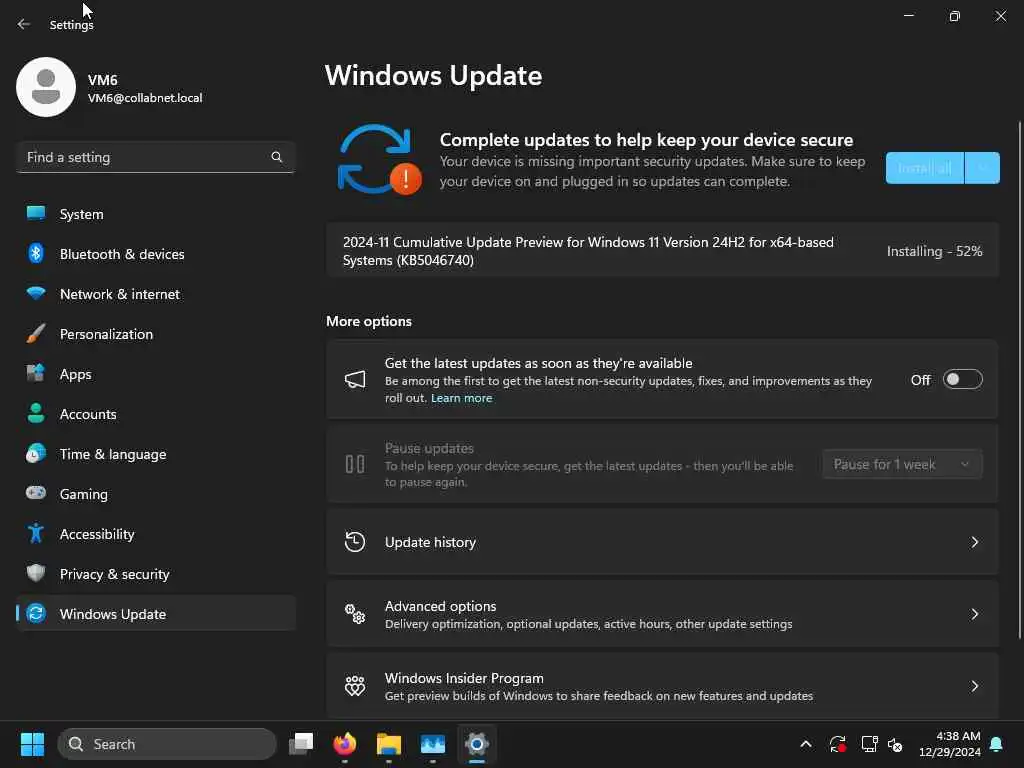Image resolution: width=1024 pixels, height=768 pixels.
Task: Open File Explorer from the taskbar
Action: (389, 744)
